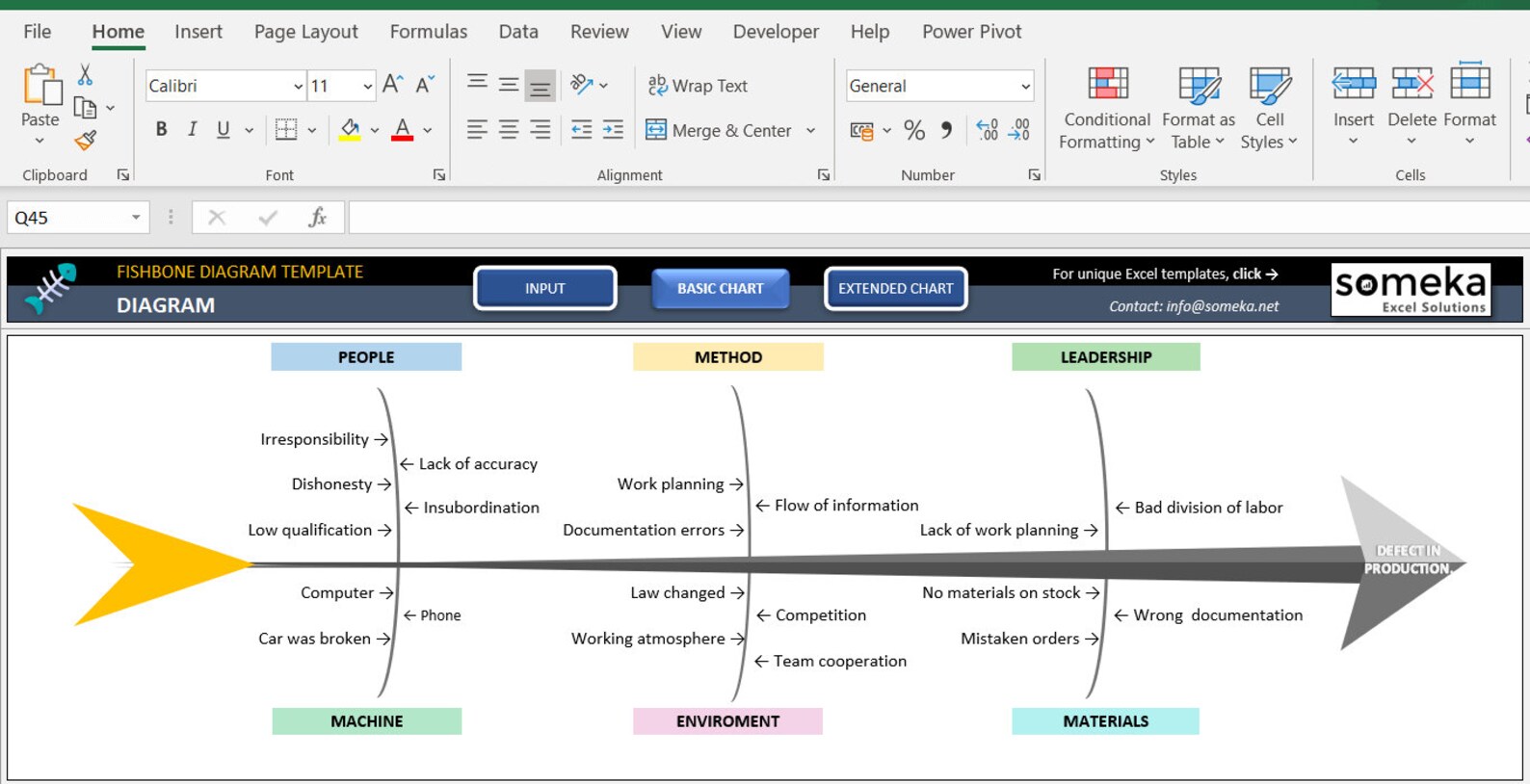Expand the fill color options arrow
This screenshot has width=1530, height=784.
pos(375,130)
